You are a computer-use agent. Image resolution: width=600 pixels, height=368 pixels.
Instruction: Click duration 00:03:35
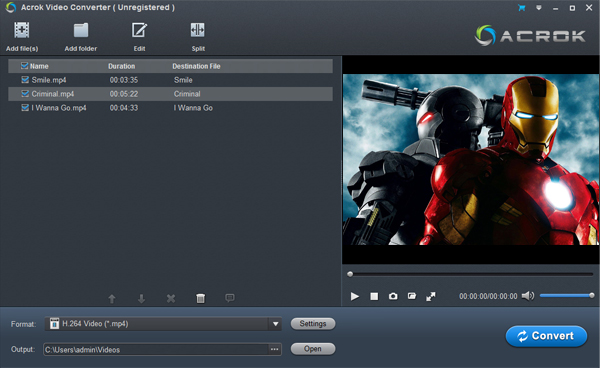click(124, 80)
